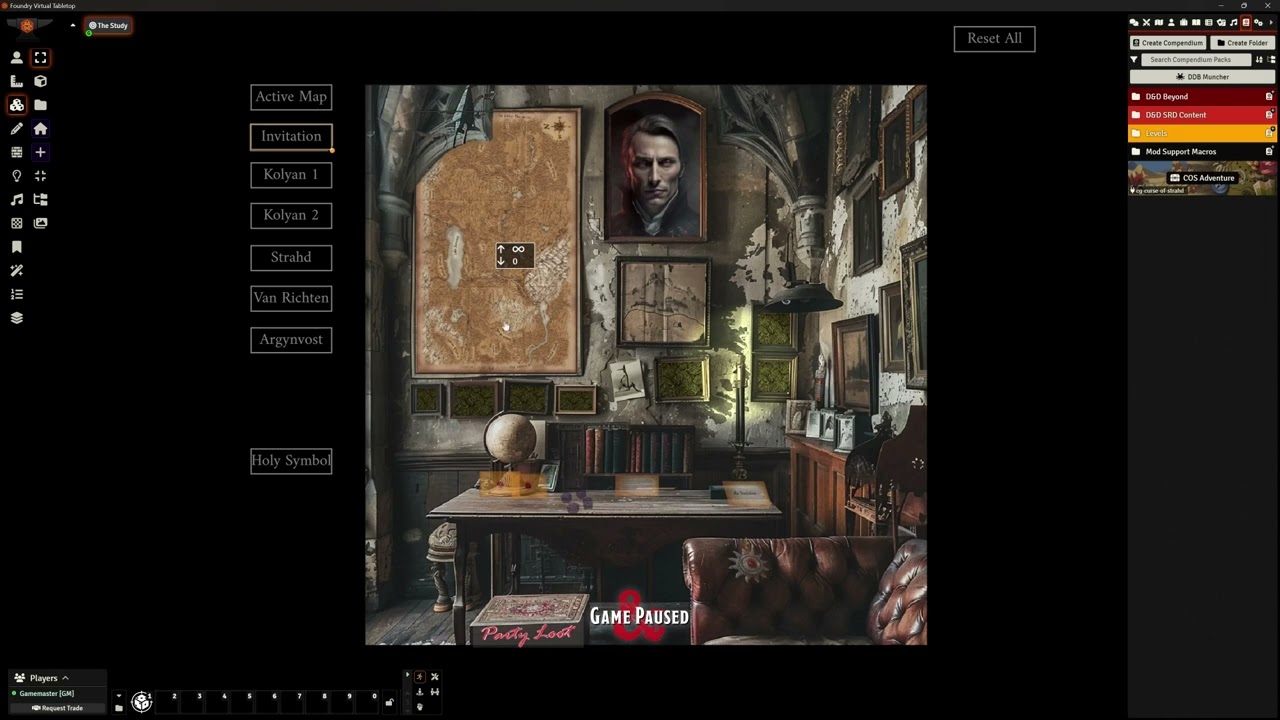Screen dimensions: 1280x720
Task: Expand the Mod Support Macros folder
Action: pyautogui.click(x=1202, y=152)
